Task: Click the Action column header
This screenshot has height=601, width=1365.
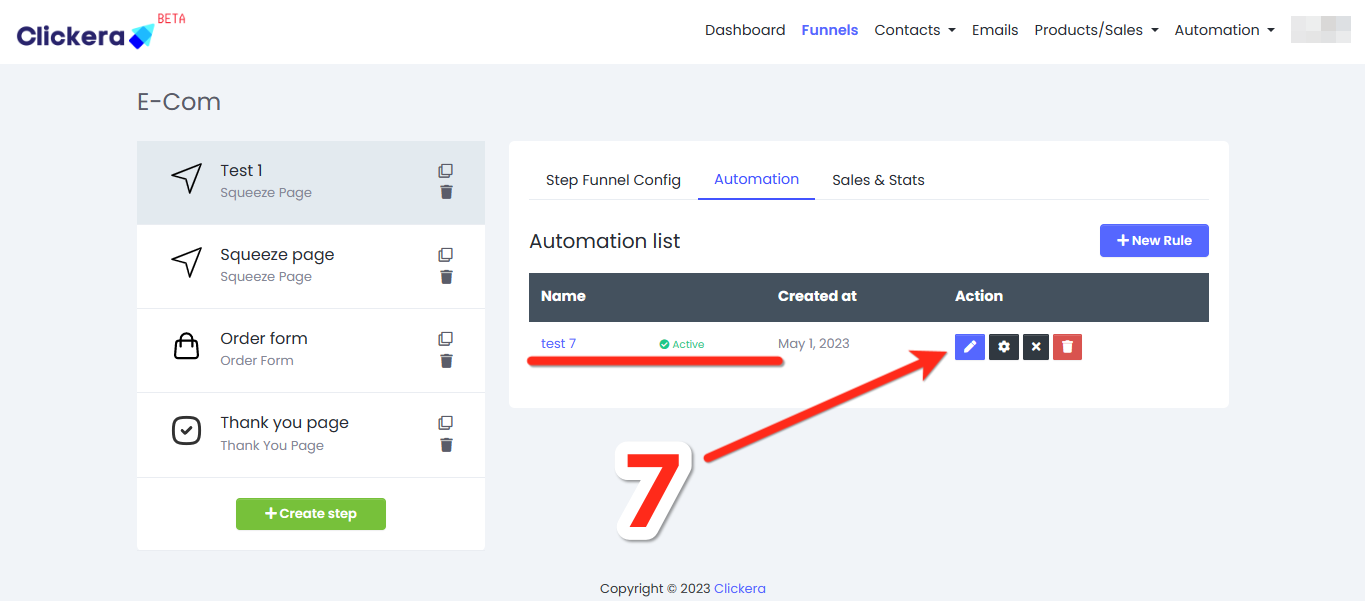Action: tap(979, 296)
